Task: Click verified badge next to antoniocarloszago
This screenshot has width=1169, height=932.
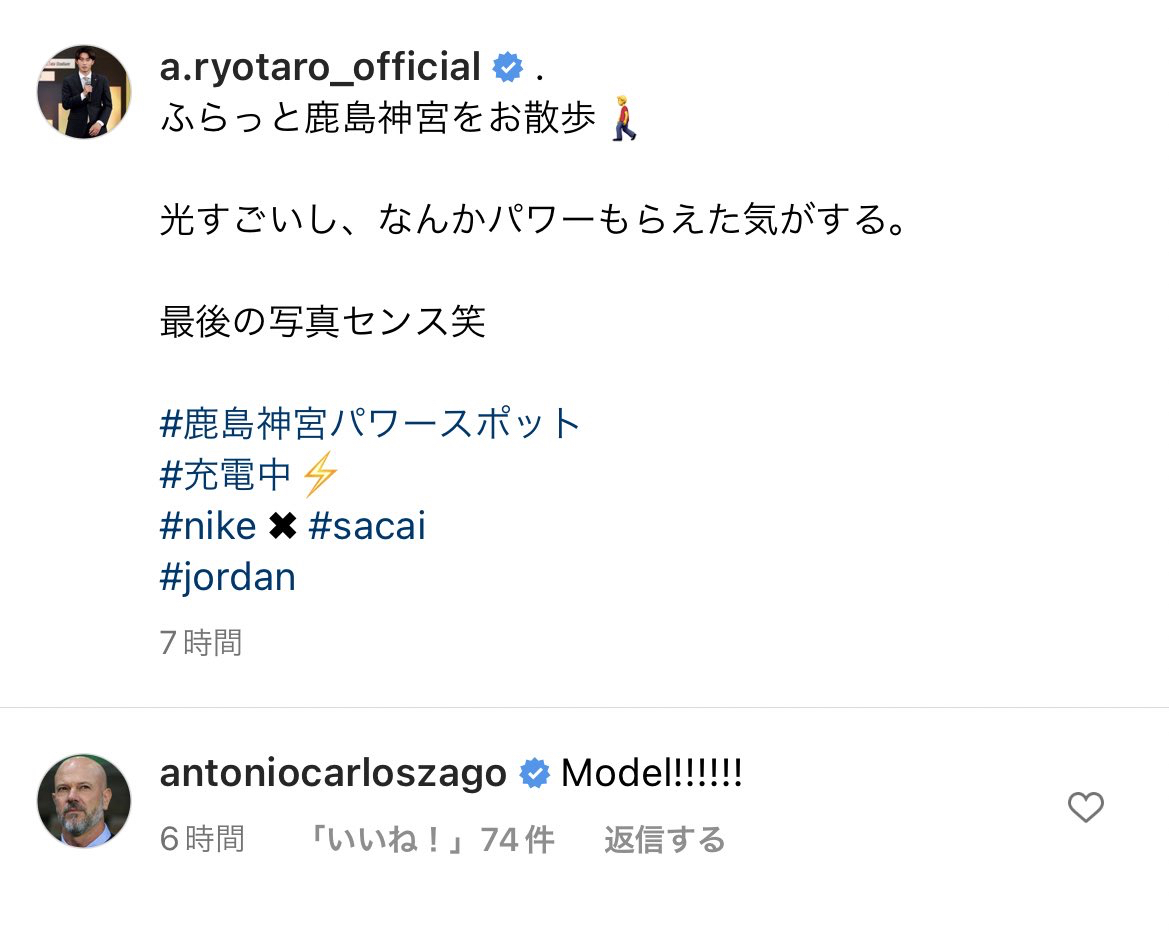Action: coord(534,773)
